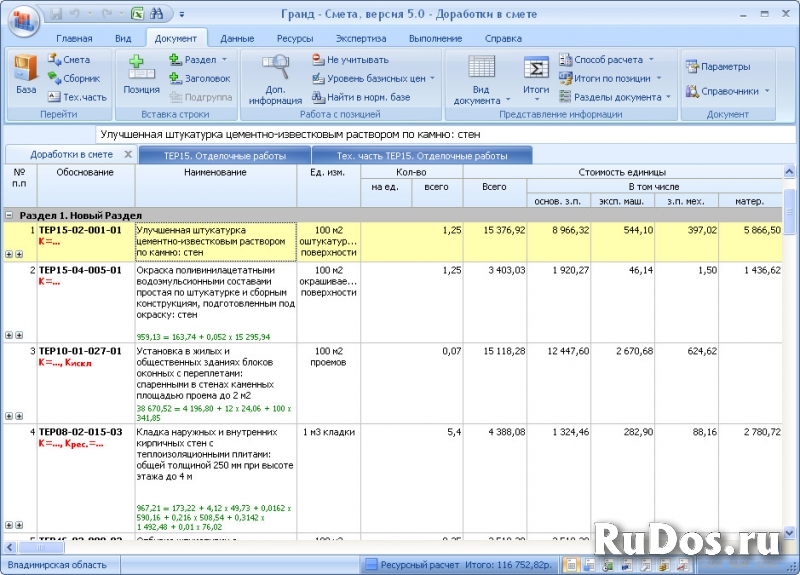Screen dimensions: 800x575
Task: Collapse the Раздел 1. Новый Раздел section
Action: (x=9, y=215)
